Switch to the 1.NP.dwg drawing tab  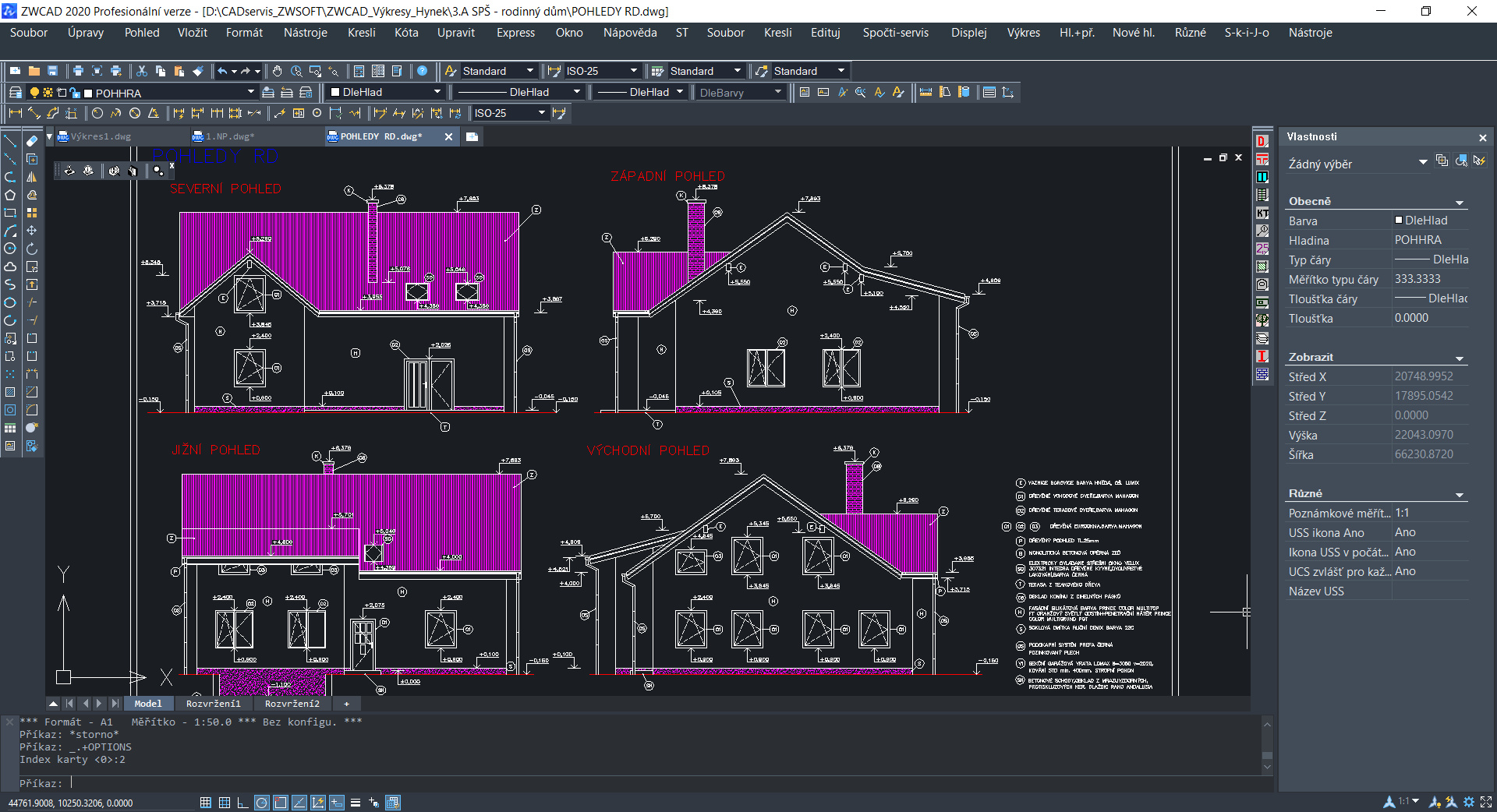pos(230,136)
